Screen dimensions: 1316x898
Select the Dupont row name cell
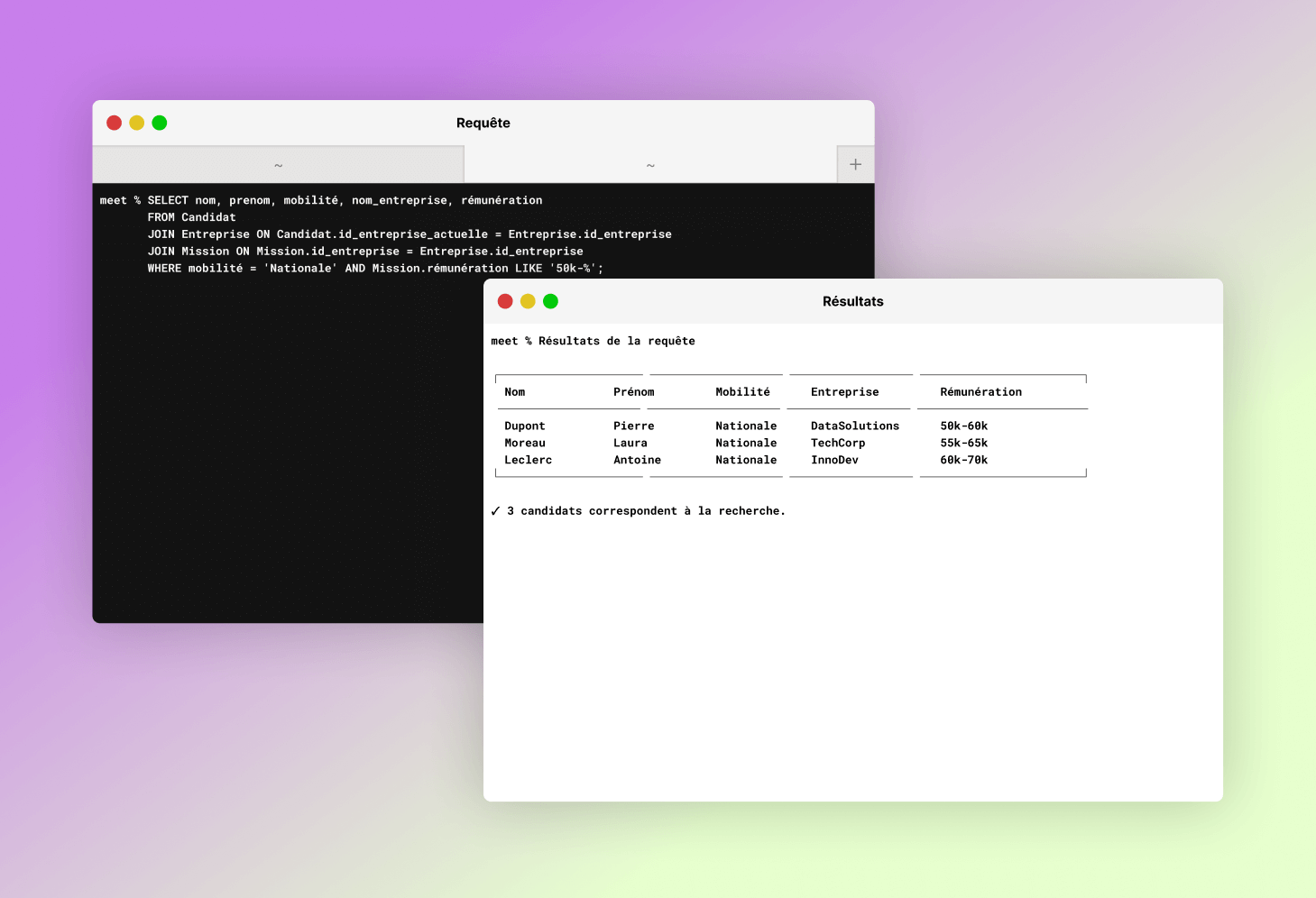tap(525, 426)
